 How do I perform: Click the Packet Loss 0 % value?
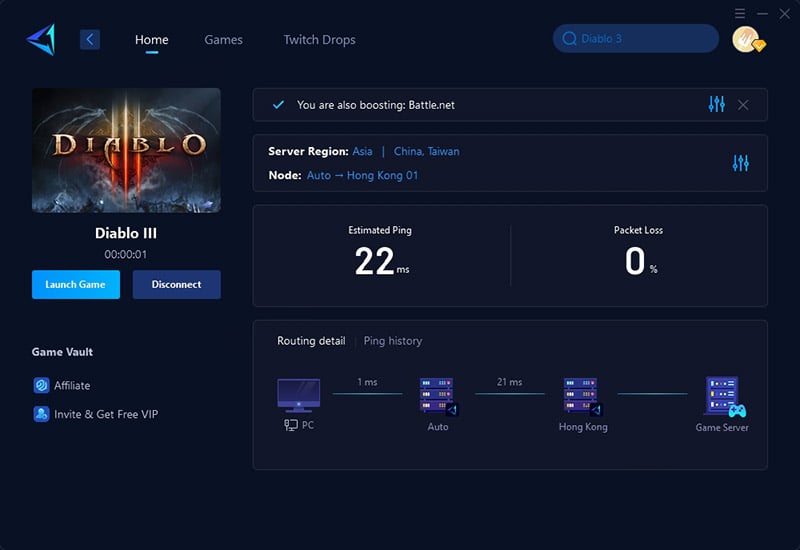(x=640, y=261)
